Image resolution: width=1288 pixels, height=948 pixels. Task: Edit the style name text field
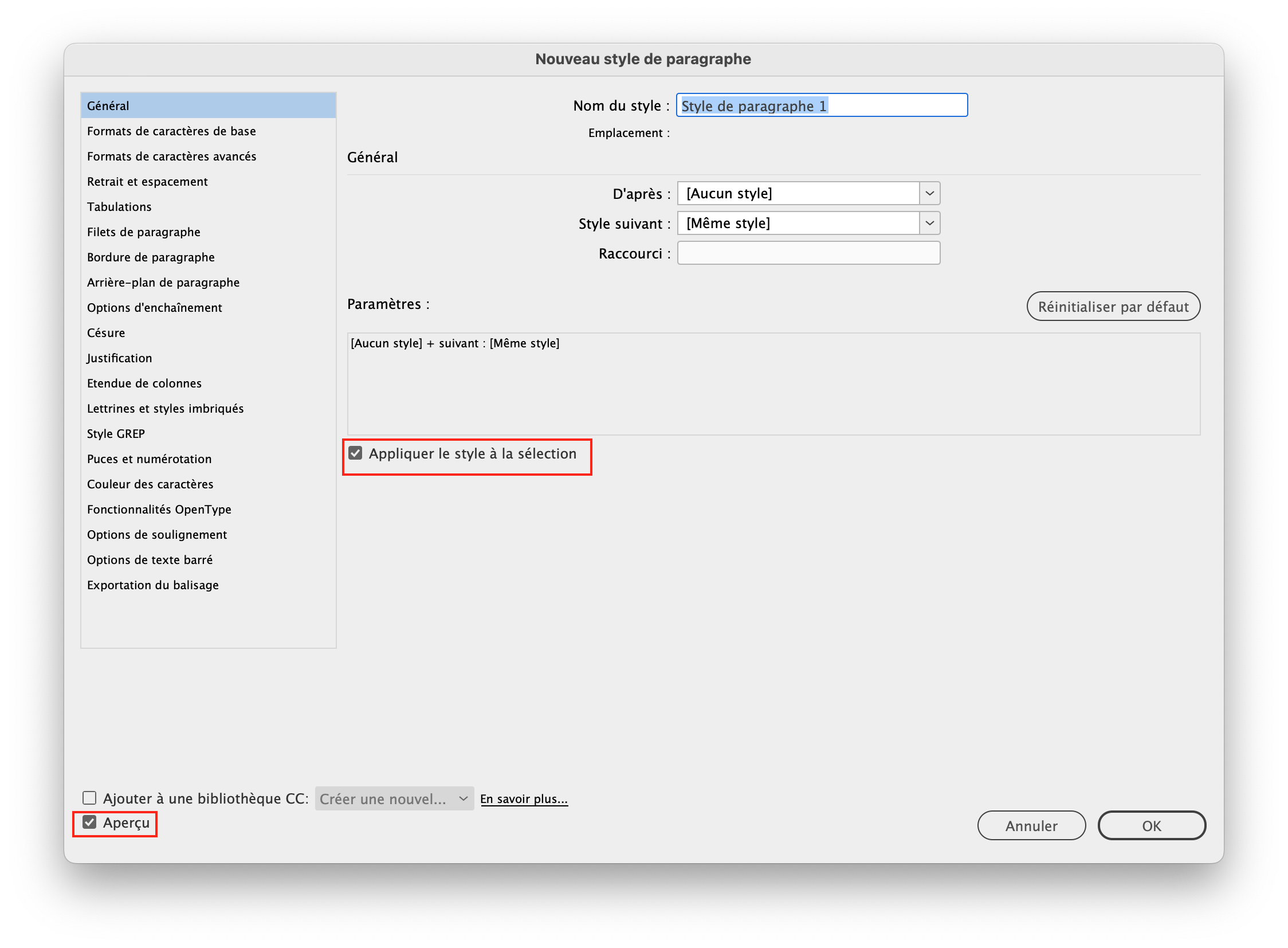[822, 105]
